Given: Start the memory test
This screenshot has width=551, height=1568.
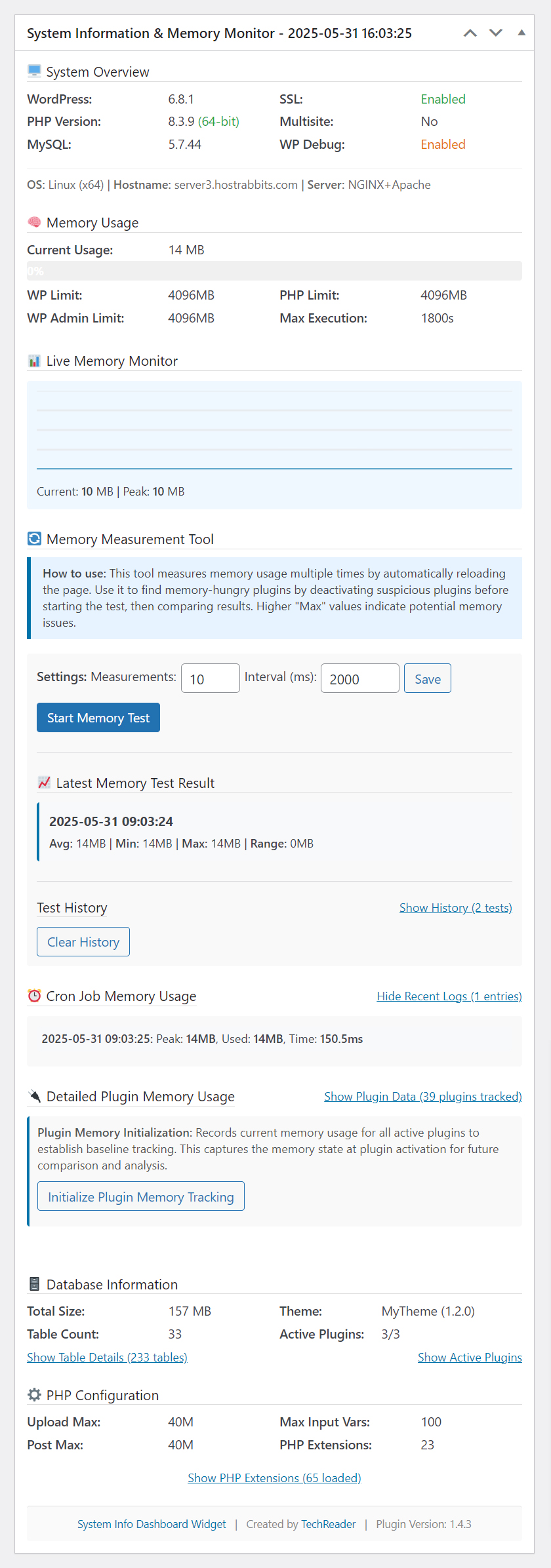Looking at the screenshot, I should [x=98, y=718].
